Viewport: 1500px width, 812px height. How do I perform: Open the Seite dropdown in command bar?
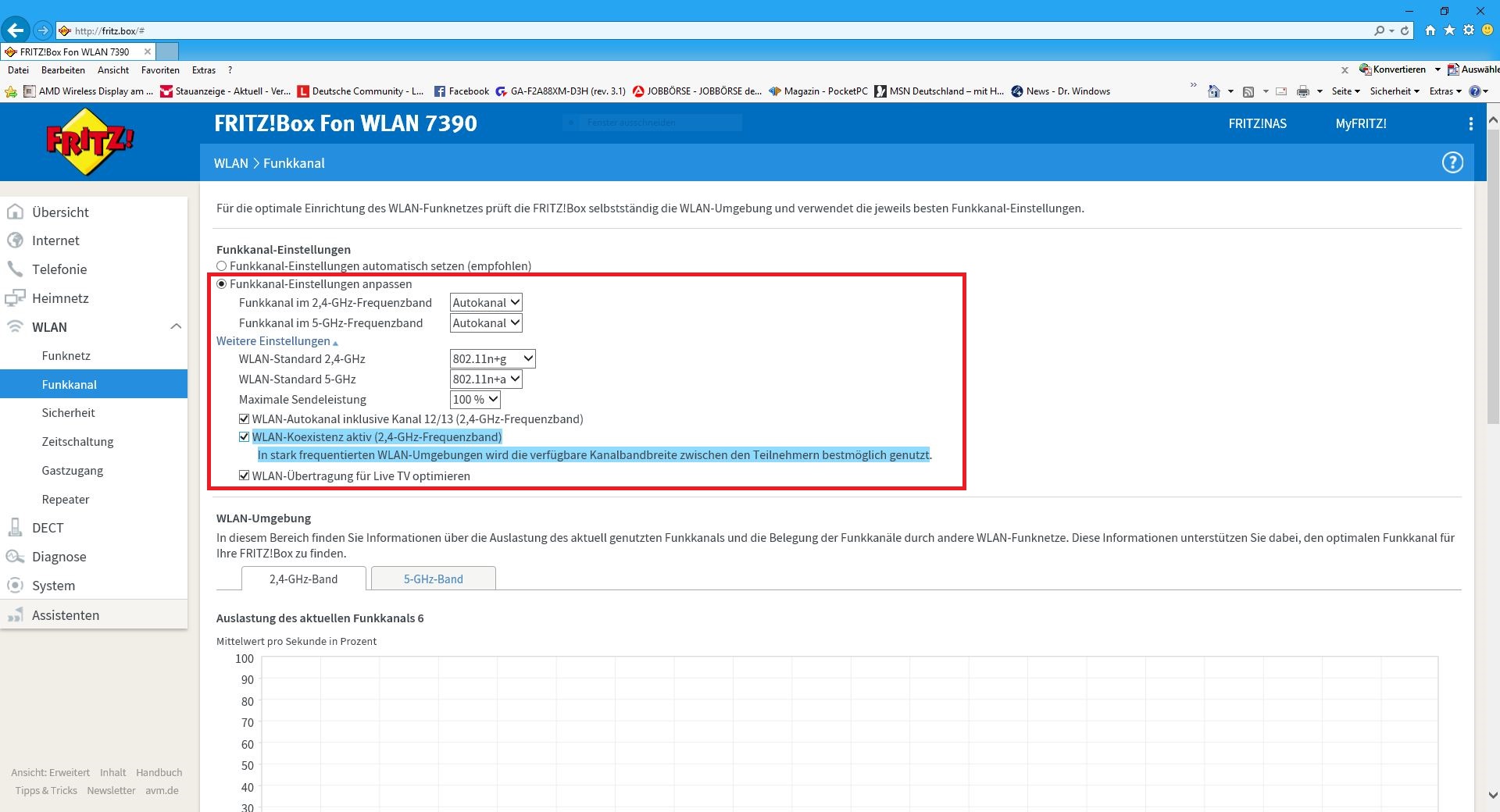[1346, 91]
